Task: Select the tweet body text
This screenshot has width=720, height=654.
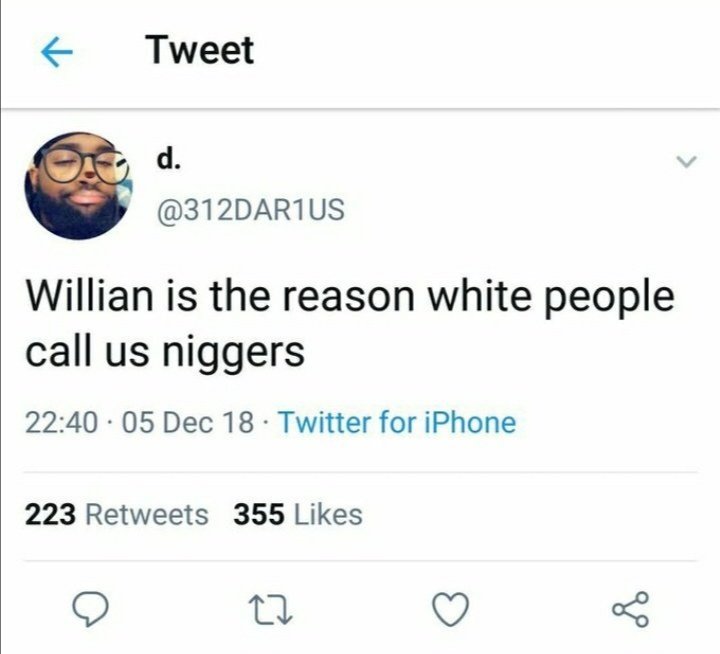Action: (x=350, y=324)
